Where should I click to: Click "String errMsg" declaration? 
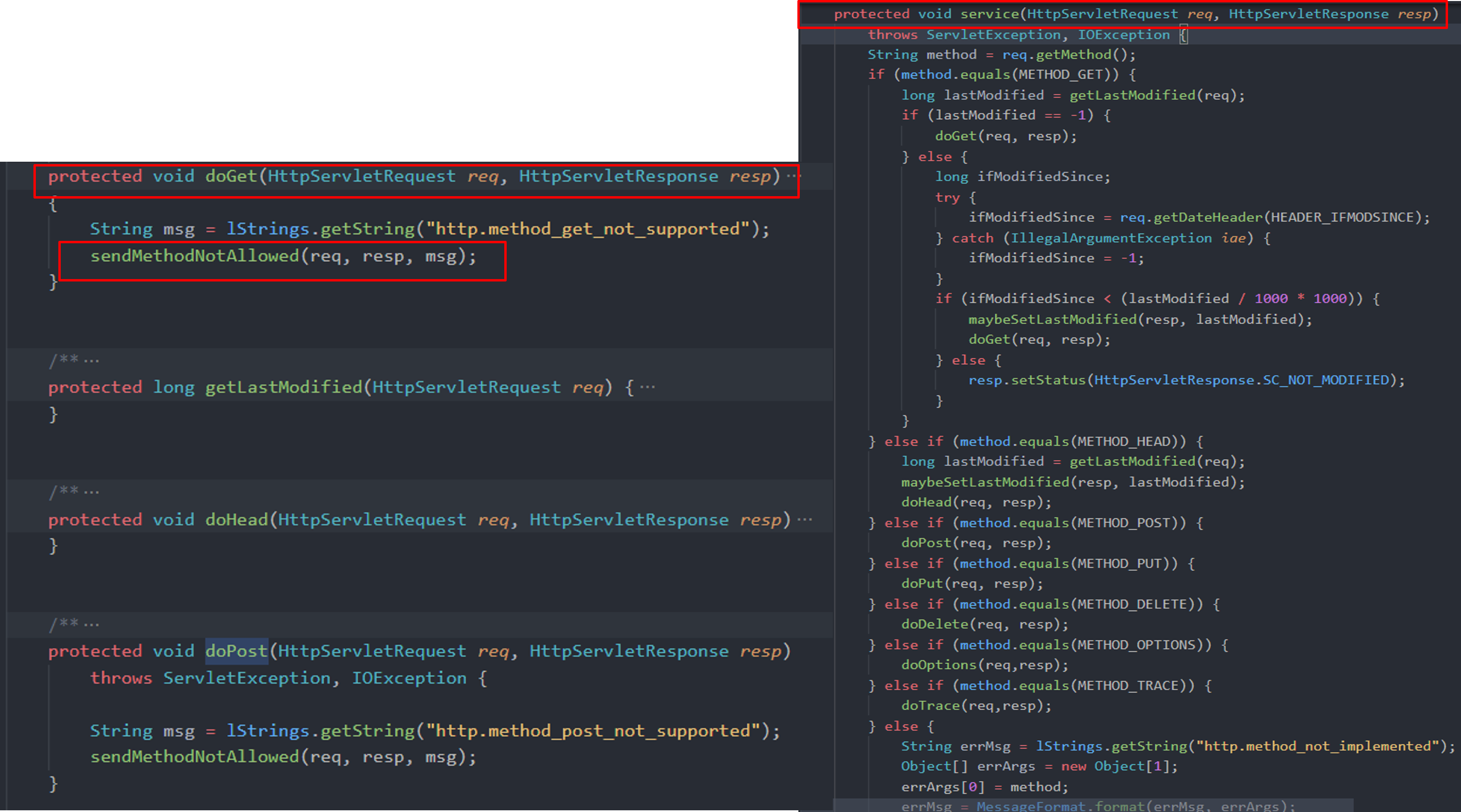(x=956, y=746)
